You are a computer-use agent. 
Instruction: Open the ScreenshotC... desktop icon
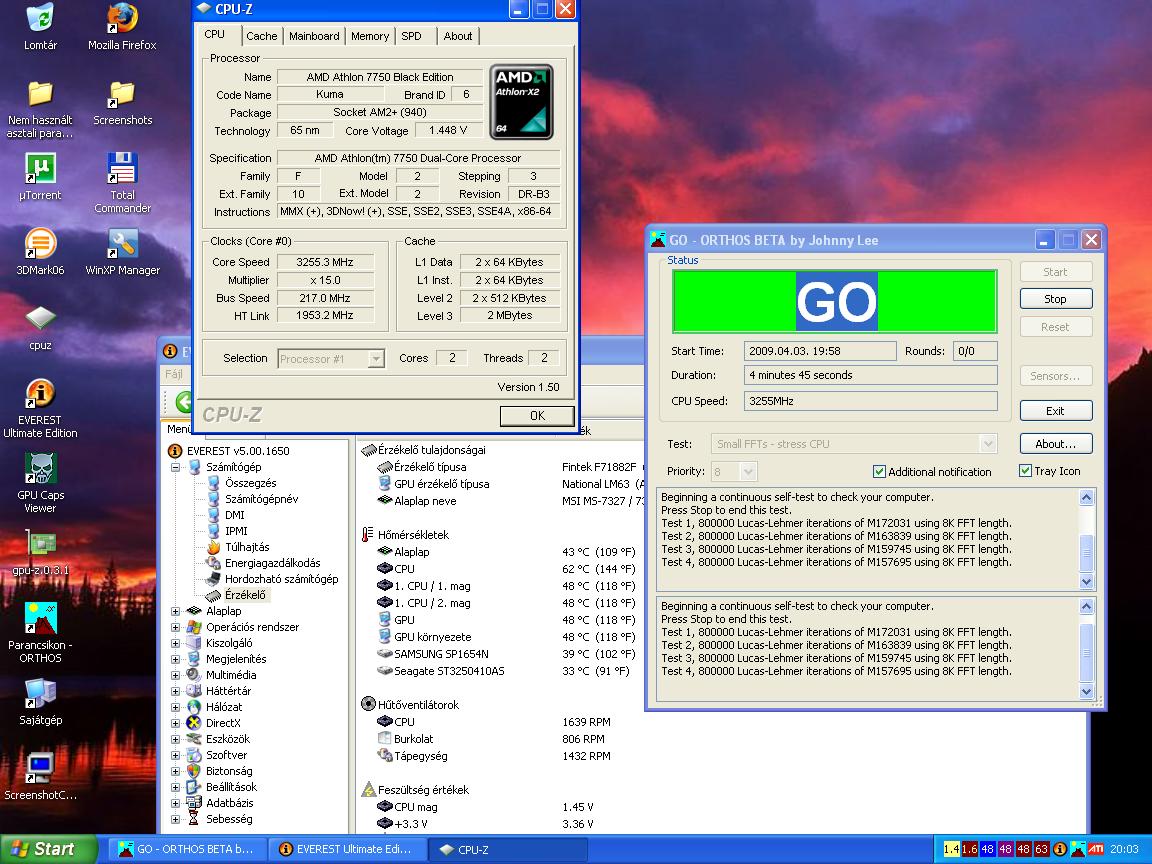(40, 777)
